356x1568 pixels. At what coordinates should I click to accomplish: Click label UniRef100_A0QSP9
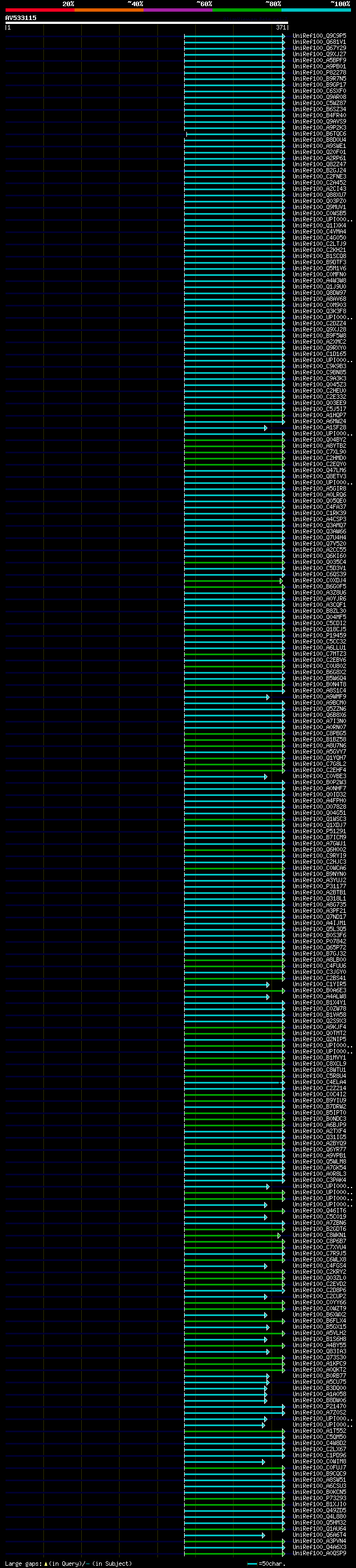(x=319, y=1553)
